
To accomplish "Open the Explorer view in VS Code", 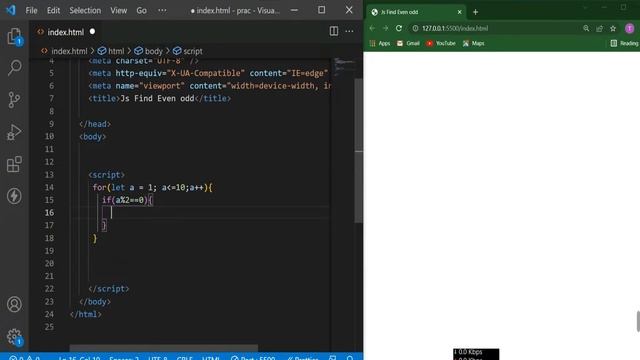I will [14, 36].
